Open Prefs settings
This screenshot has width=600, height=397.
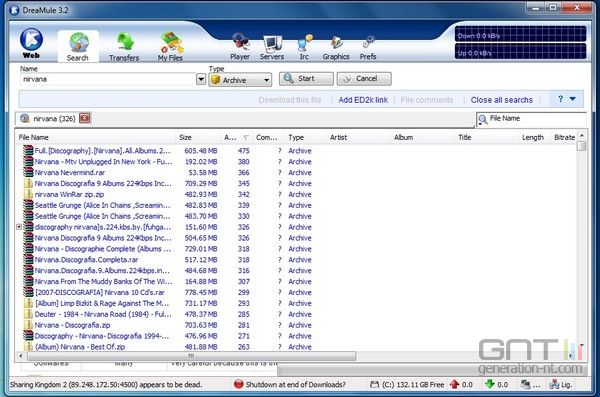click(368, 47)
